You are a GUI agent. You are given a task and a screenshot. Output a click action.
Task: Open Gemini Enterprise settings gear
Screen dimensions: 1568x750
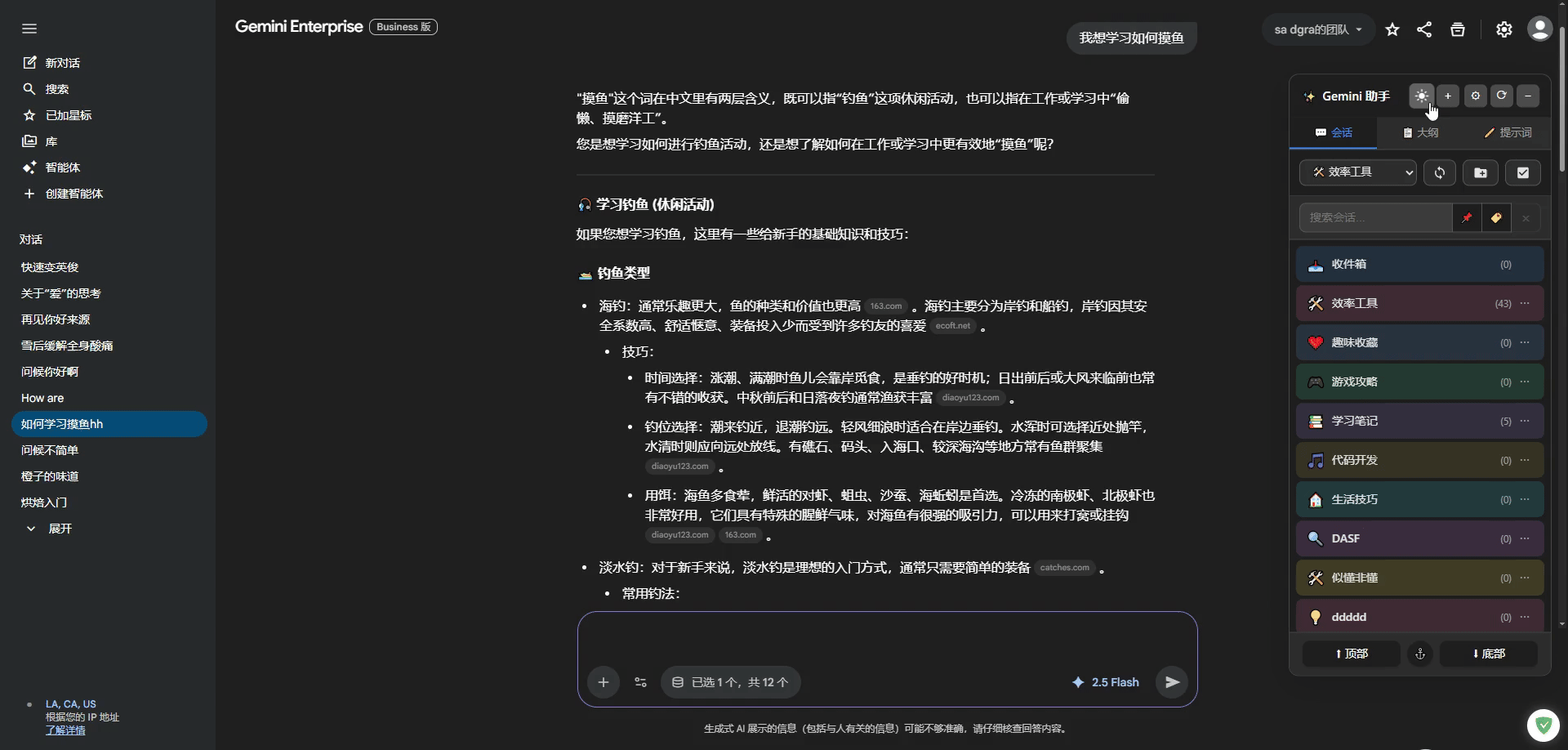[1503, 29]
